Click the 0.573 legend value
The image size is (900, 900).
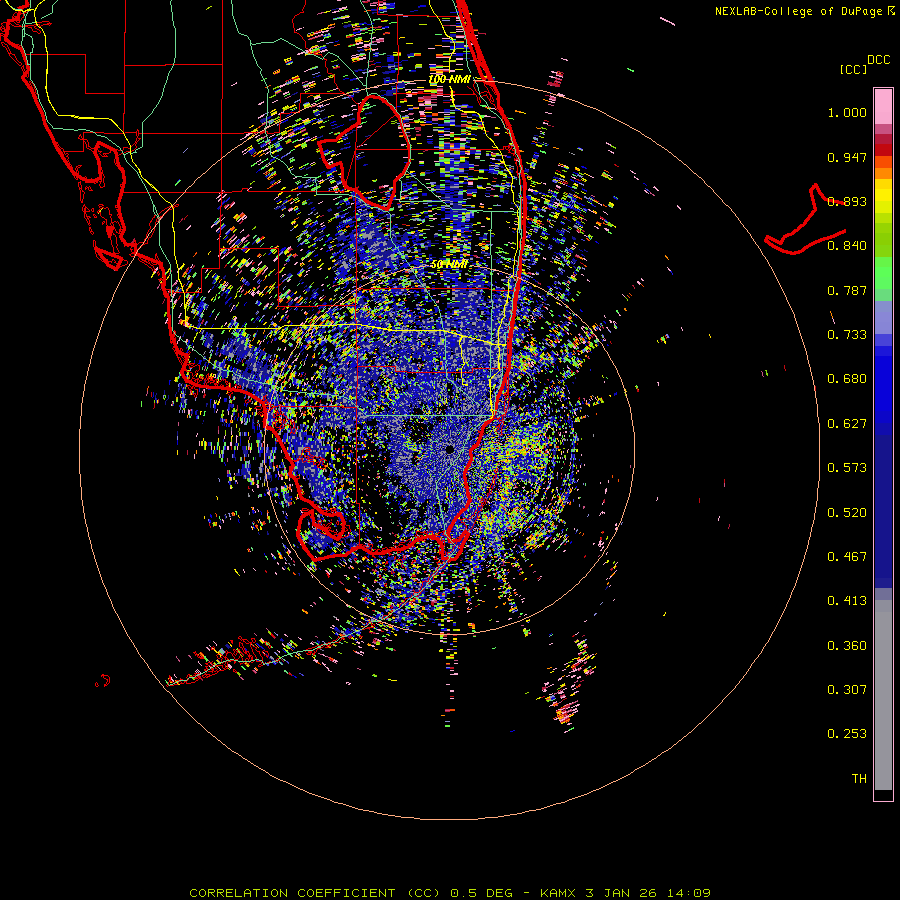847,468
